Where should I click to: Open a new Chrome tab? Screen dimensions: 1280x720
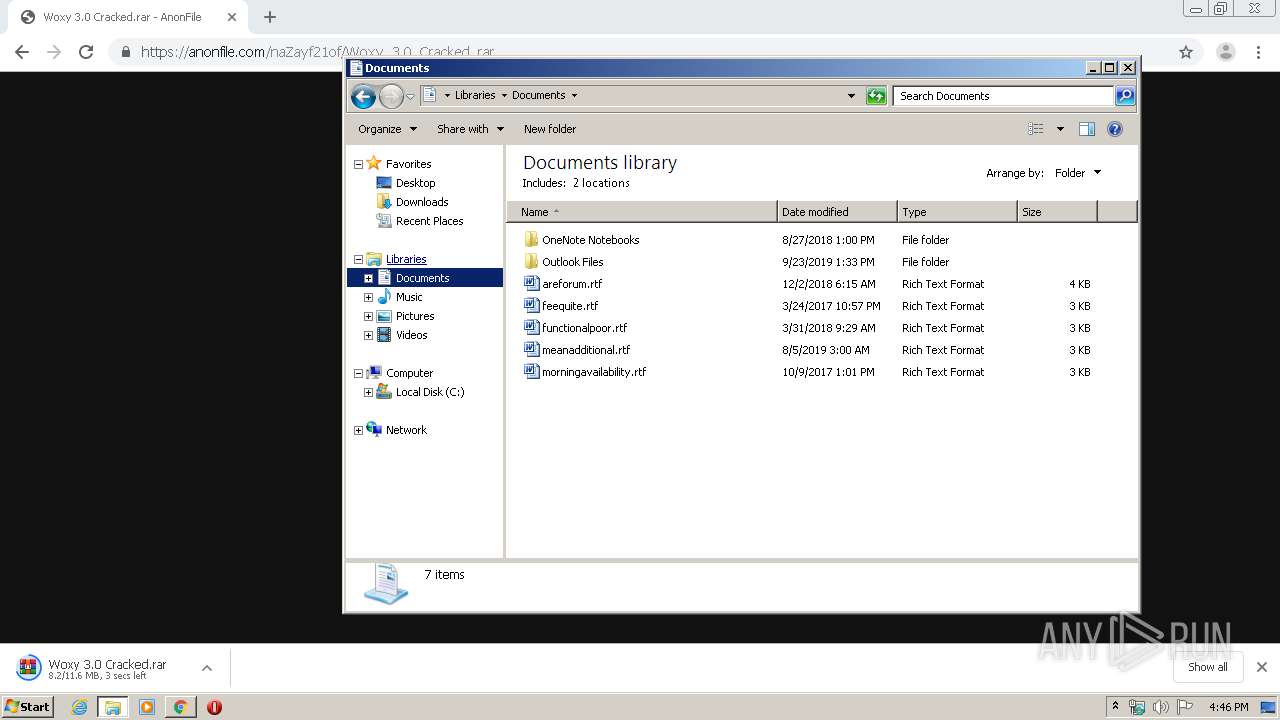pyautogui.click(x=270, y=17)
